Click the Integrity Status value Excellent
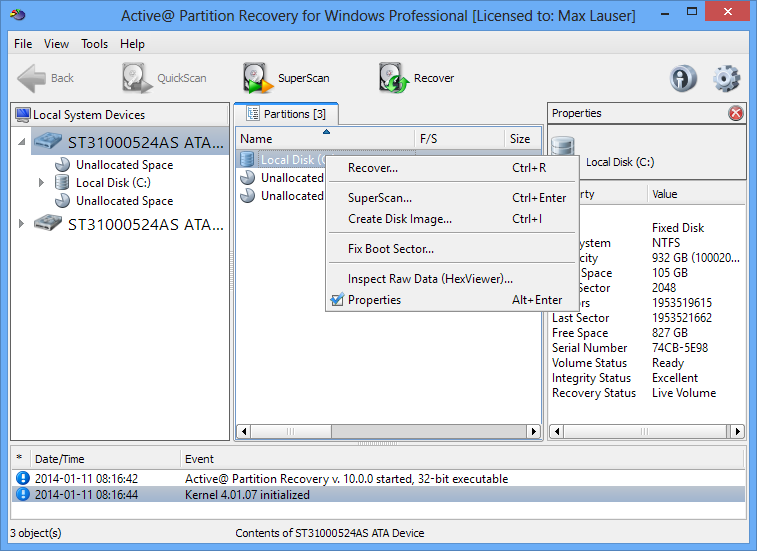 pos(675,378)
